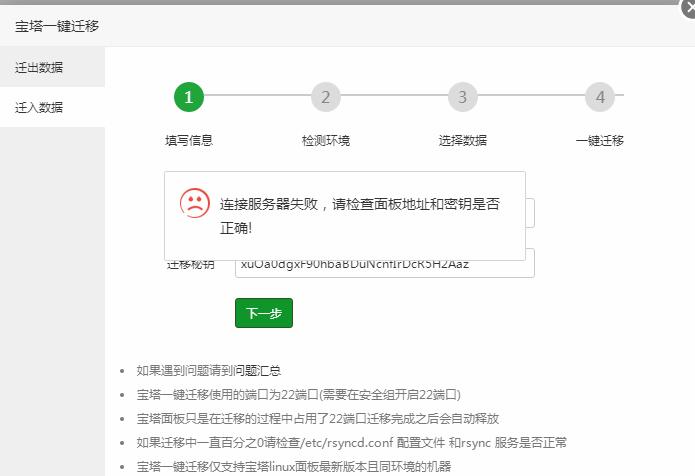The image size is (695, 476).
Task: Click the panel address input field edge
Action: tap(530, 213)
